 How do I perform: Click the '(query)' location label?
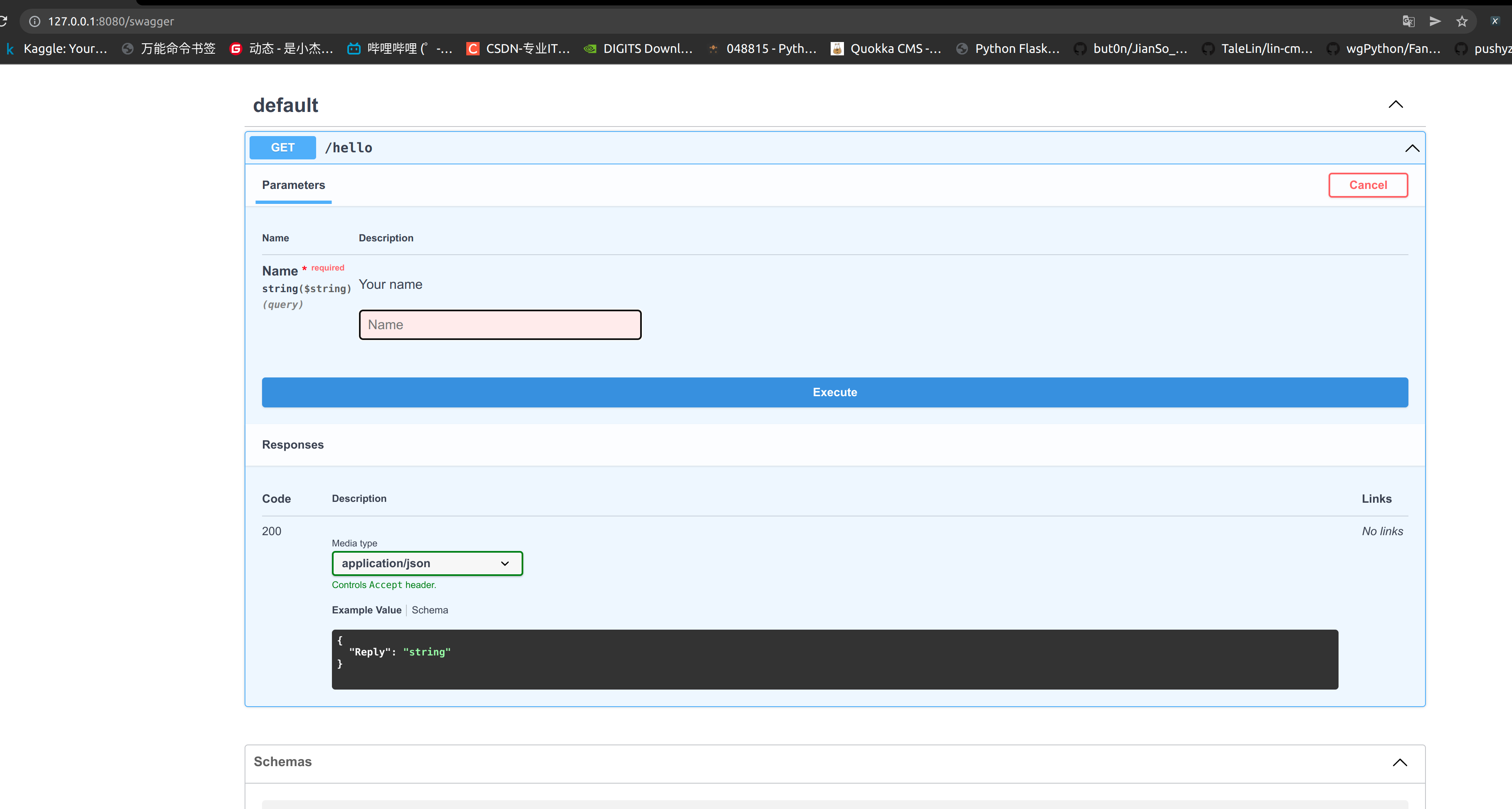[282, 304]
